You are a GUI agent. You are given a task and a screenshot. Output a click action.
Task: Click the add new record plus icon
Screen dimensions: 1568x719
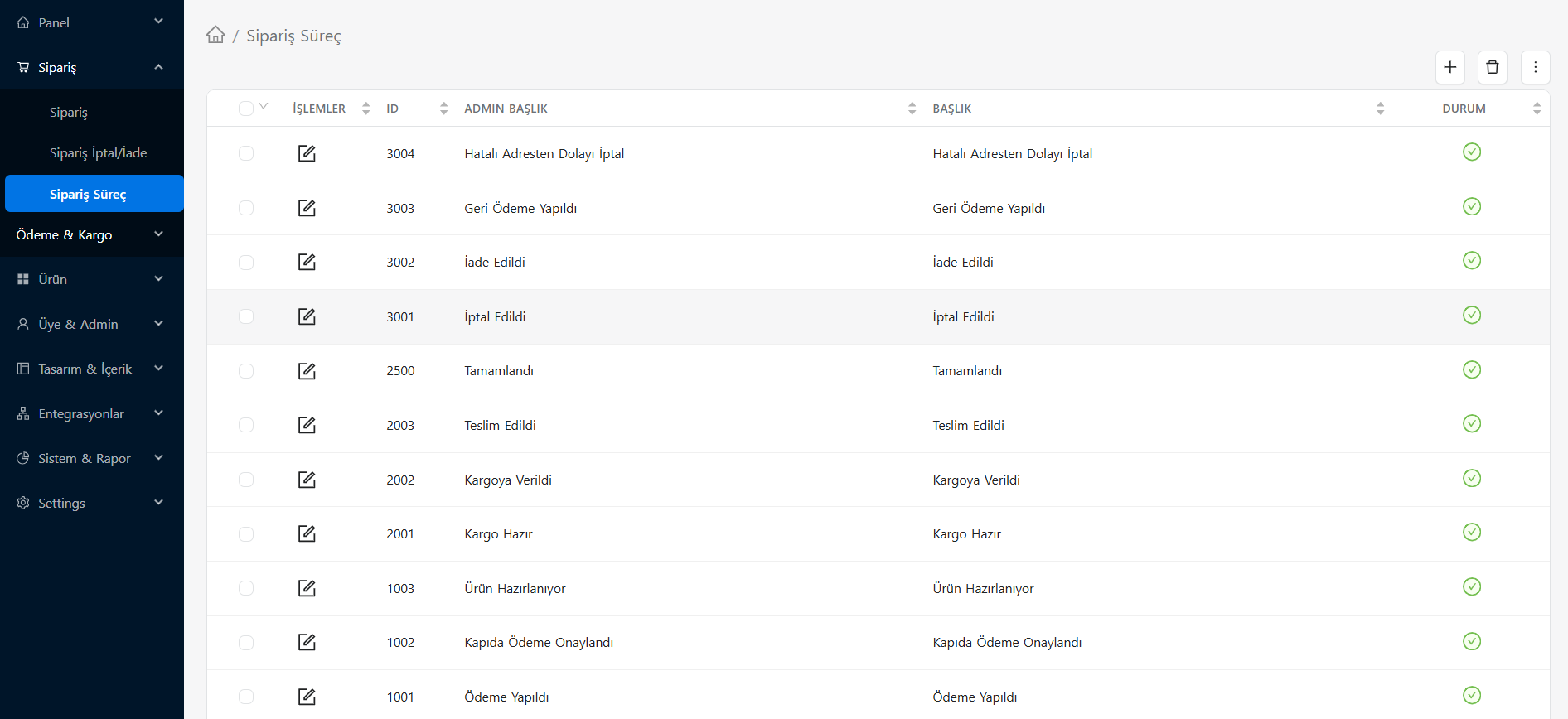click(x=1450, y=67)
